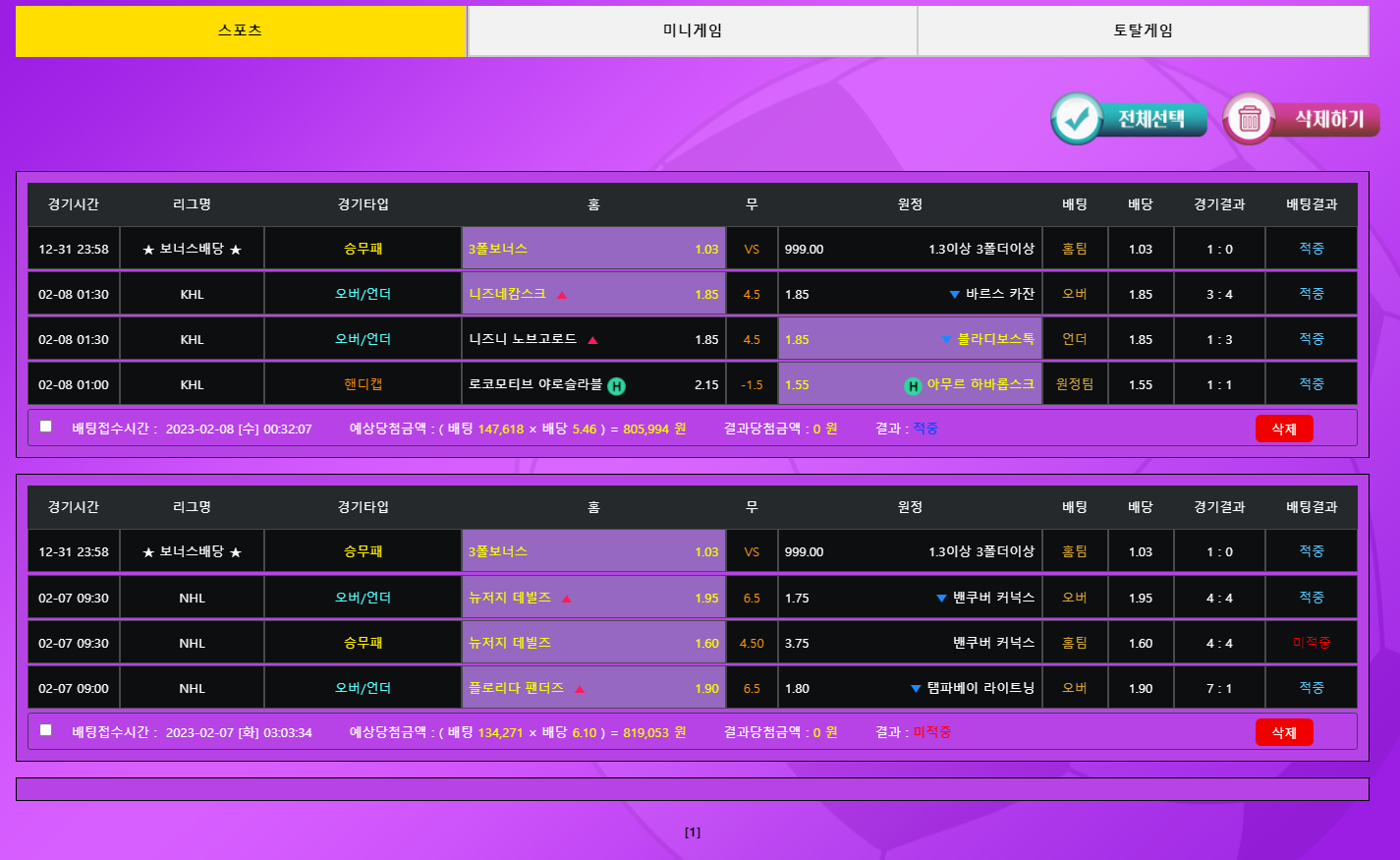Screen dimensions: 1400x860
Task: Check the 2023-02-07 bet slip checkbox
Action: pyautogui.click(x=46, y=730)
